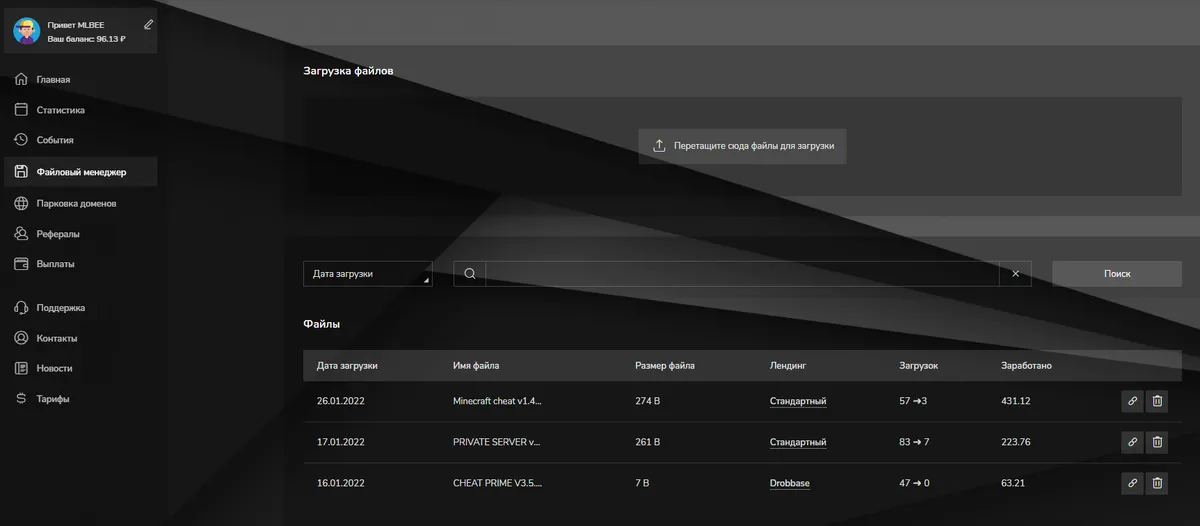Click the Рефералы users icon
The image size is (1200, 526).
pyautogui.click(x=20, y=234)
